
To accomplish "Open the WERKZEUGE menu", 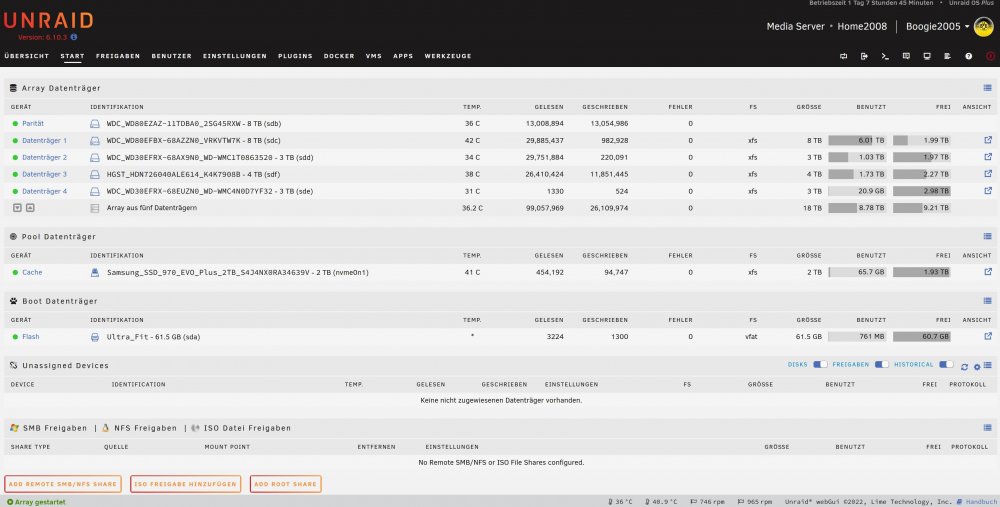I will tap(448, 56).
